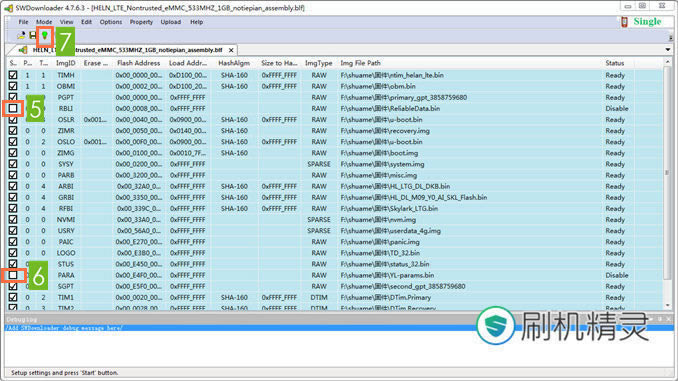This screenshot has width=678, height=381.
Task: Click DTIM type in TIM1 row
Action: point(319,297)
